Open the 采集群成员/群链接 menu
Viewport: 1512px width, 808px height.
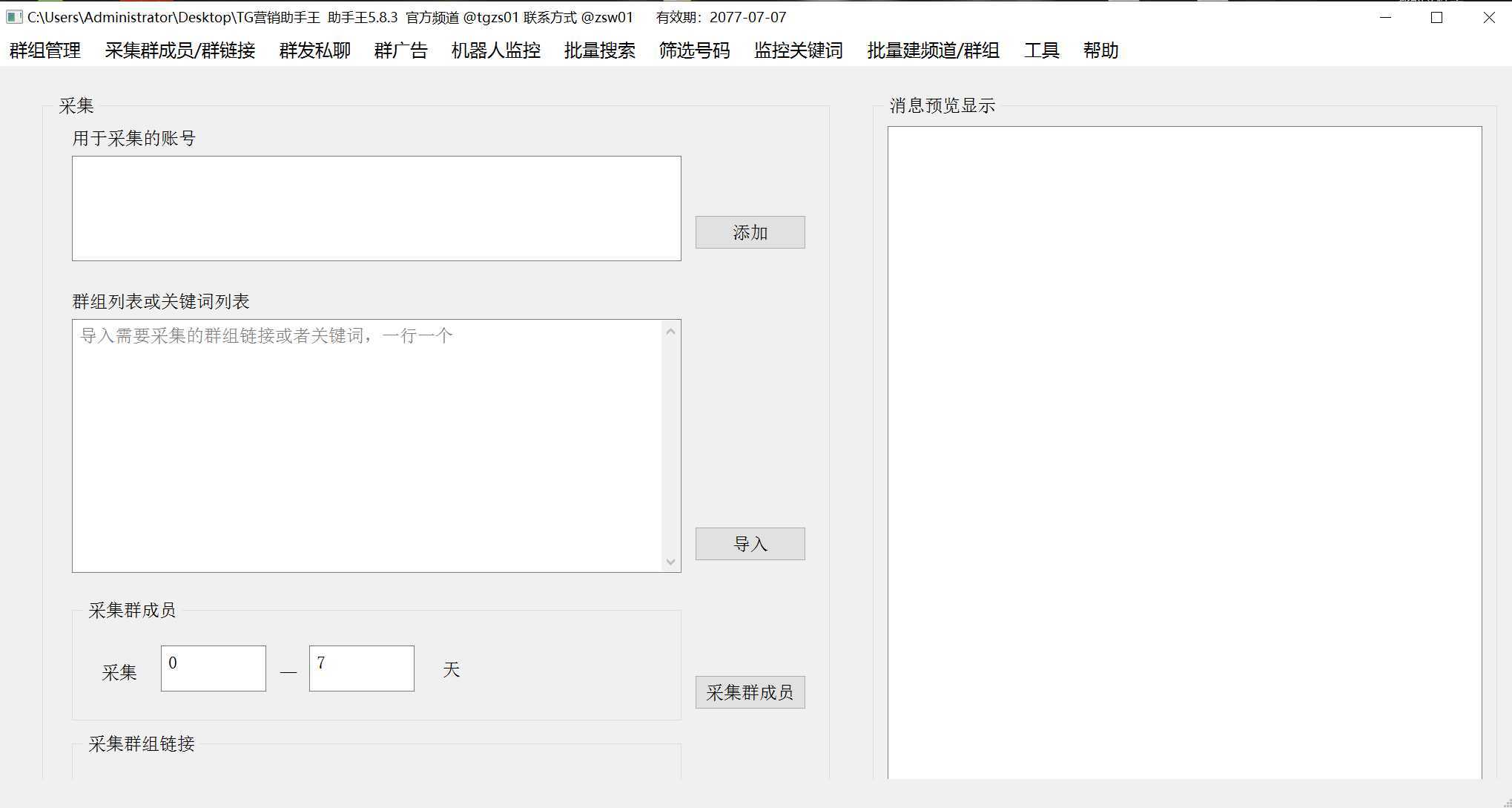[x=180, y=50]
